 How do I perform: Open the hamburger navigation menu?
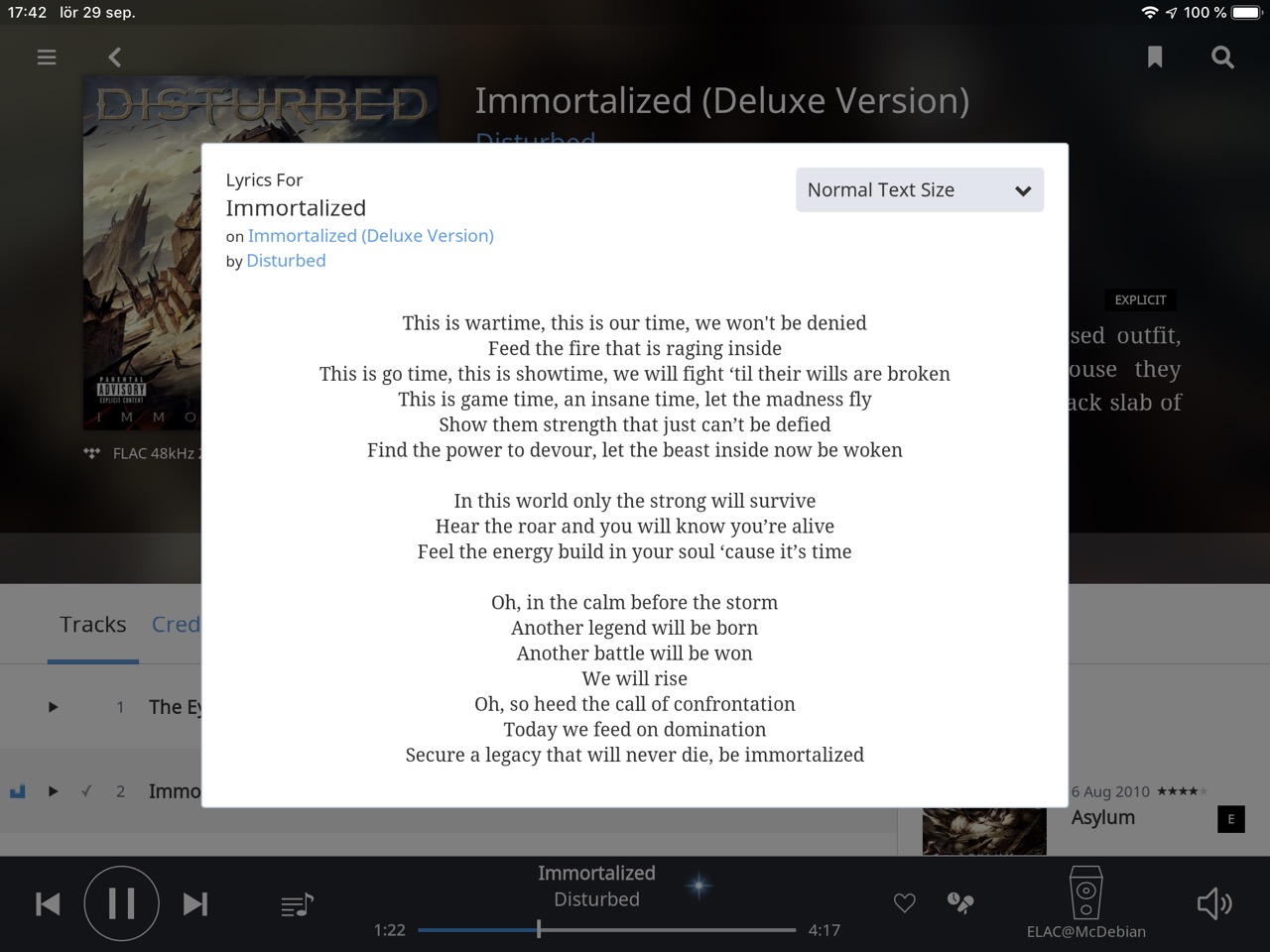pyautogui.click(x=47, y=58)
